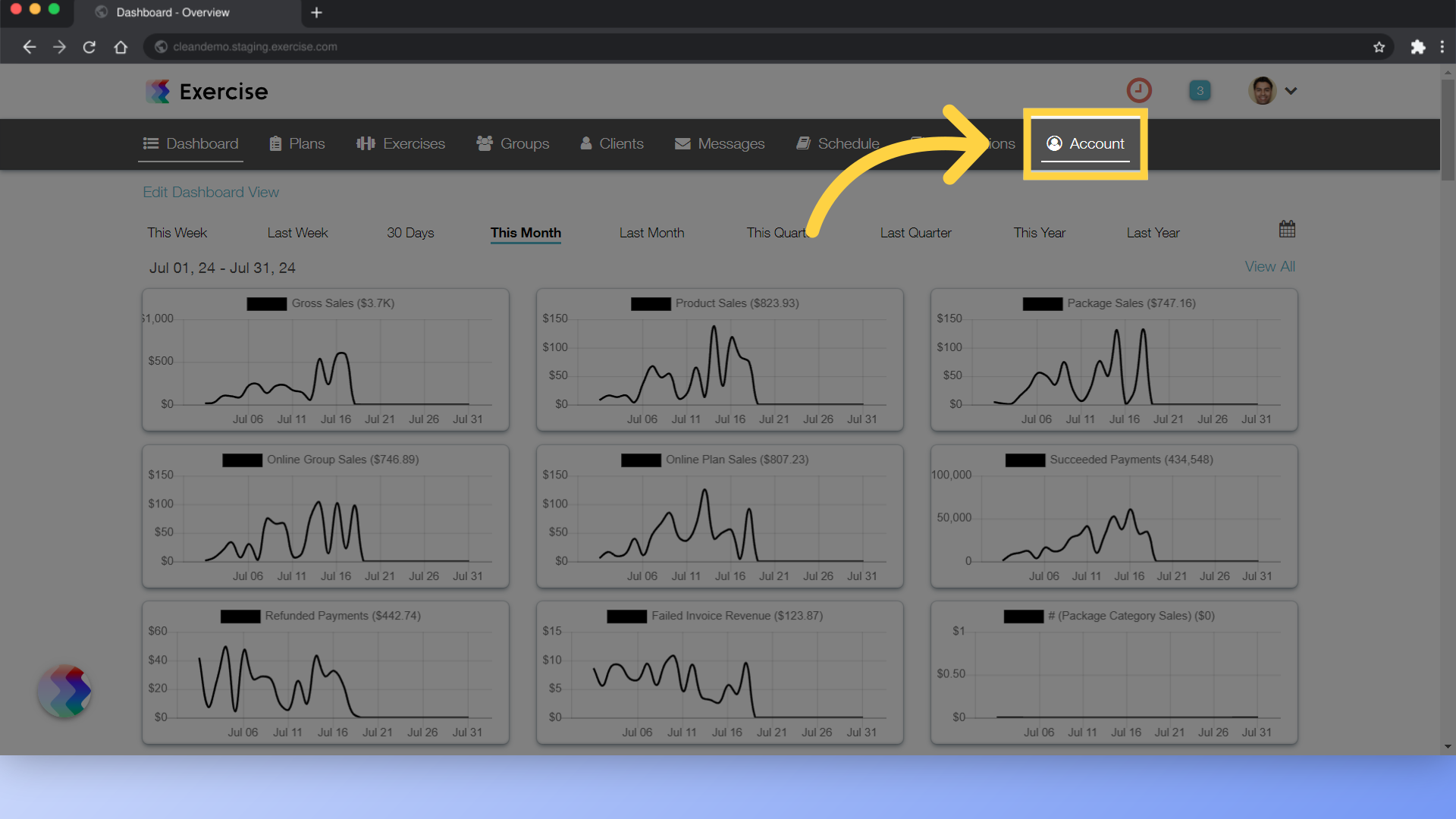The width and height of the screenshot is (1456, 819).
Task: Click the timer/clock icon top right
Action: (1139, 90)
